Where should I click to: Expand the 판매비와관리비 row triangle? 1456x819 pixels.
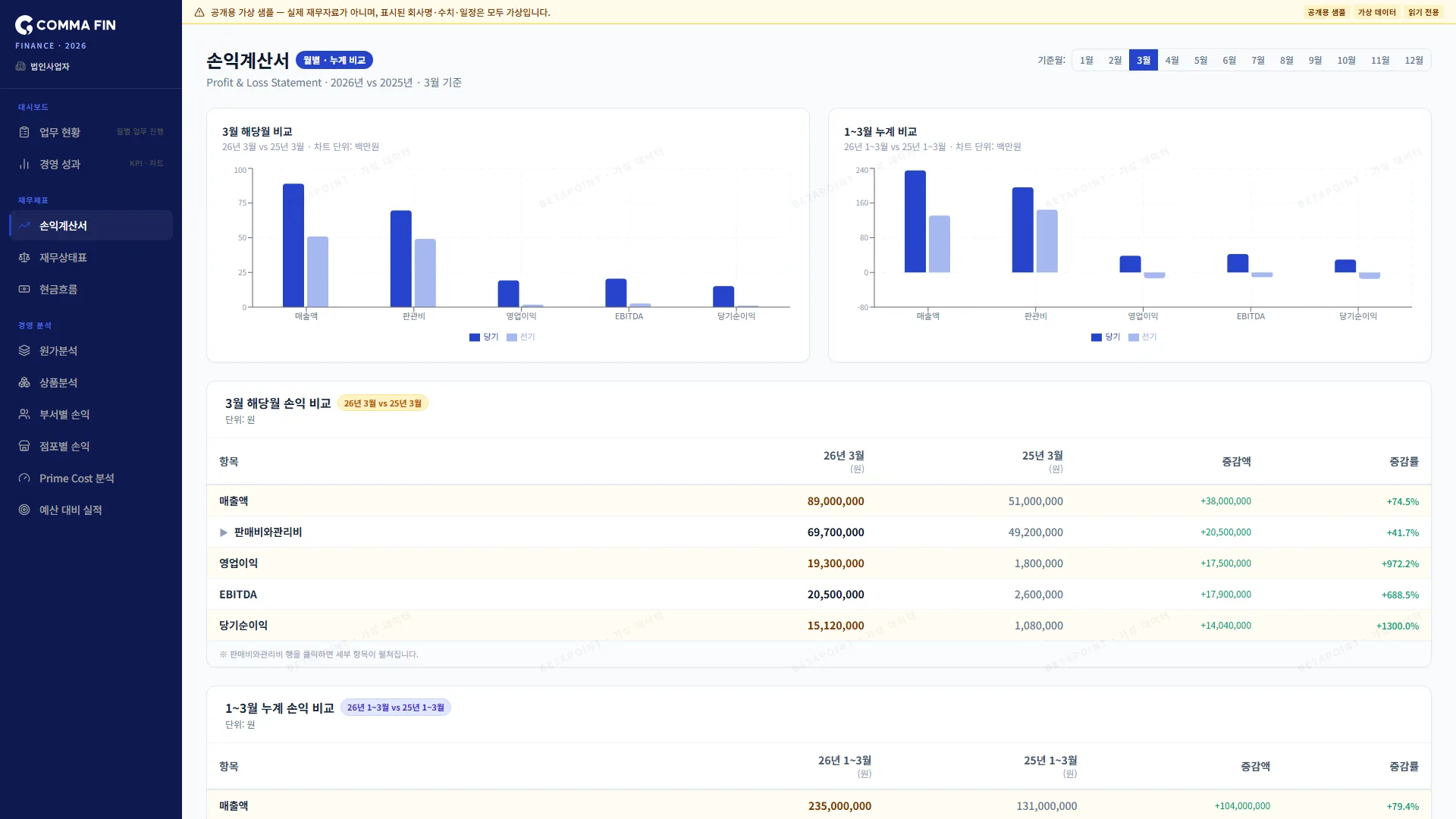pyautogui.click(x=224, y=532)
